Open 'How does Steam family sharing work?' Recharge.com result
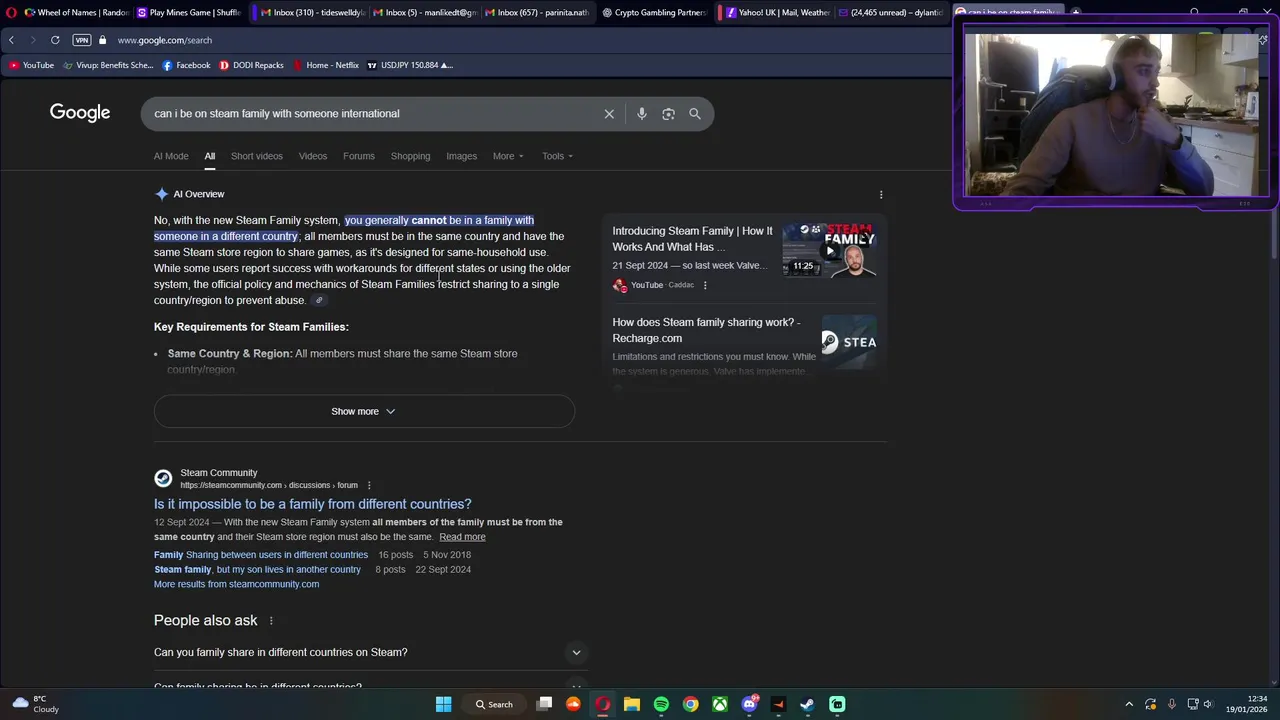The image size is (1280, 720). (x=706, y=330)
